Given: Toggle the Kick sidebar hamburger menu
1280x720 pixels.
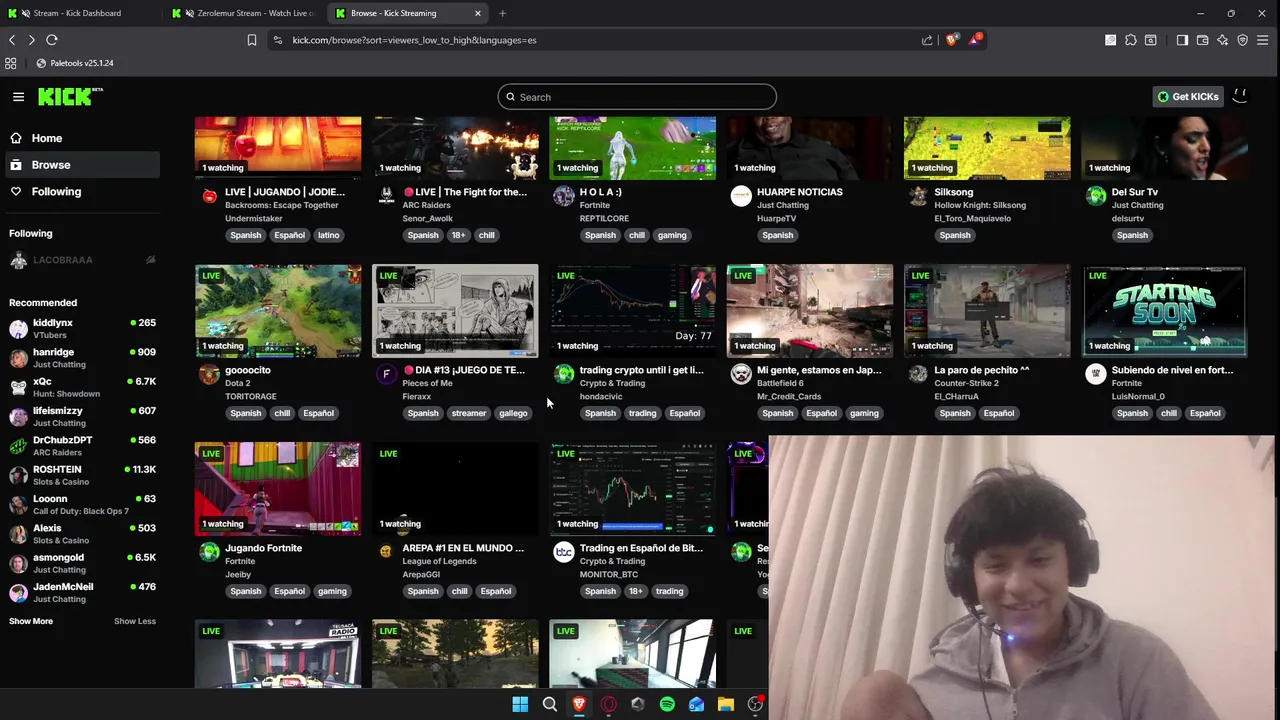Looking at the screenshot, I should (x=18, y=97).
